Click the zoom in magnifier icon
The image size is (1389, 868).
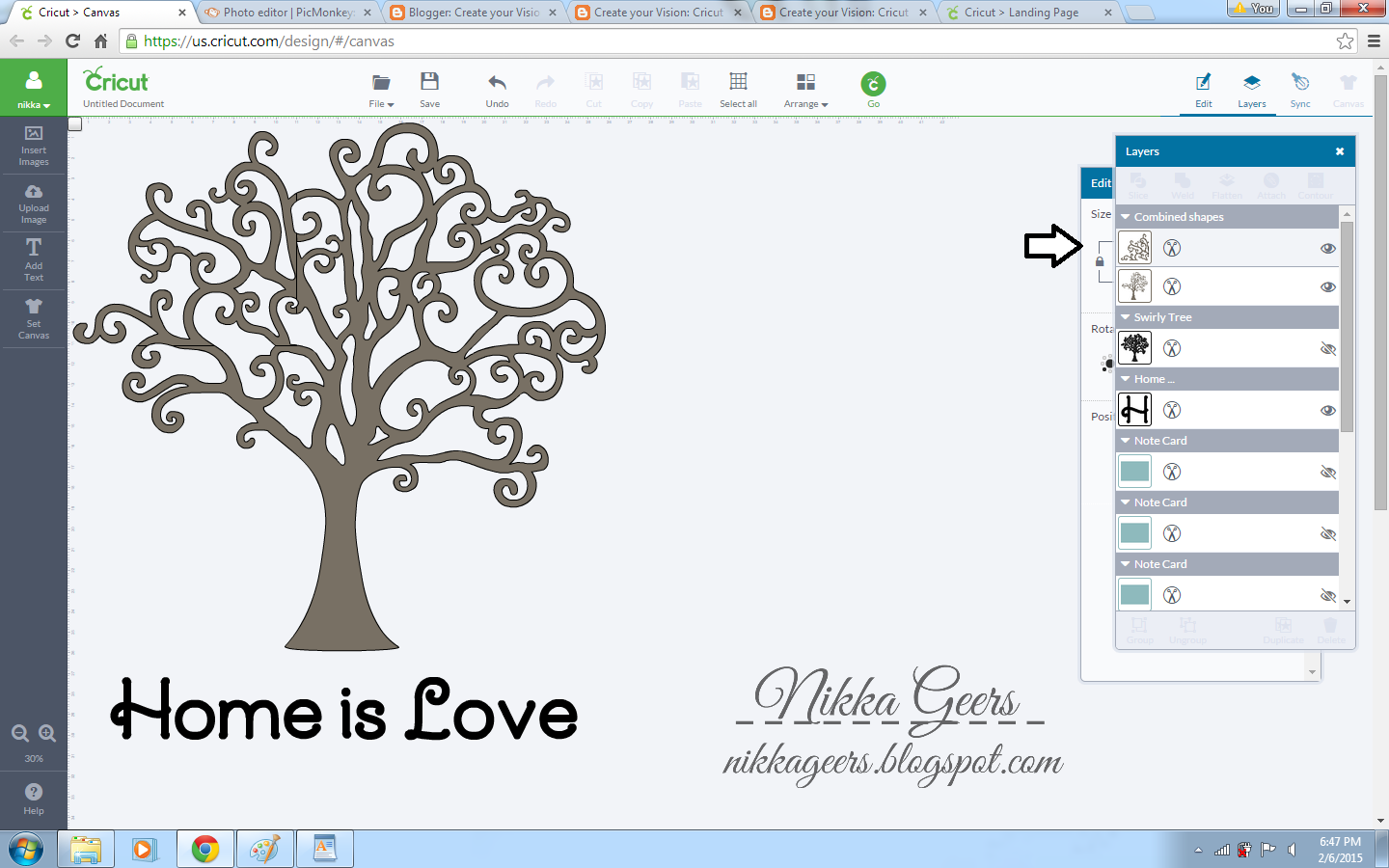[46, 732]
